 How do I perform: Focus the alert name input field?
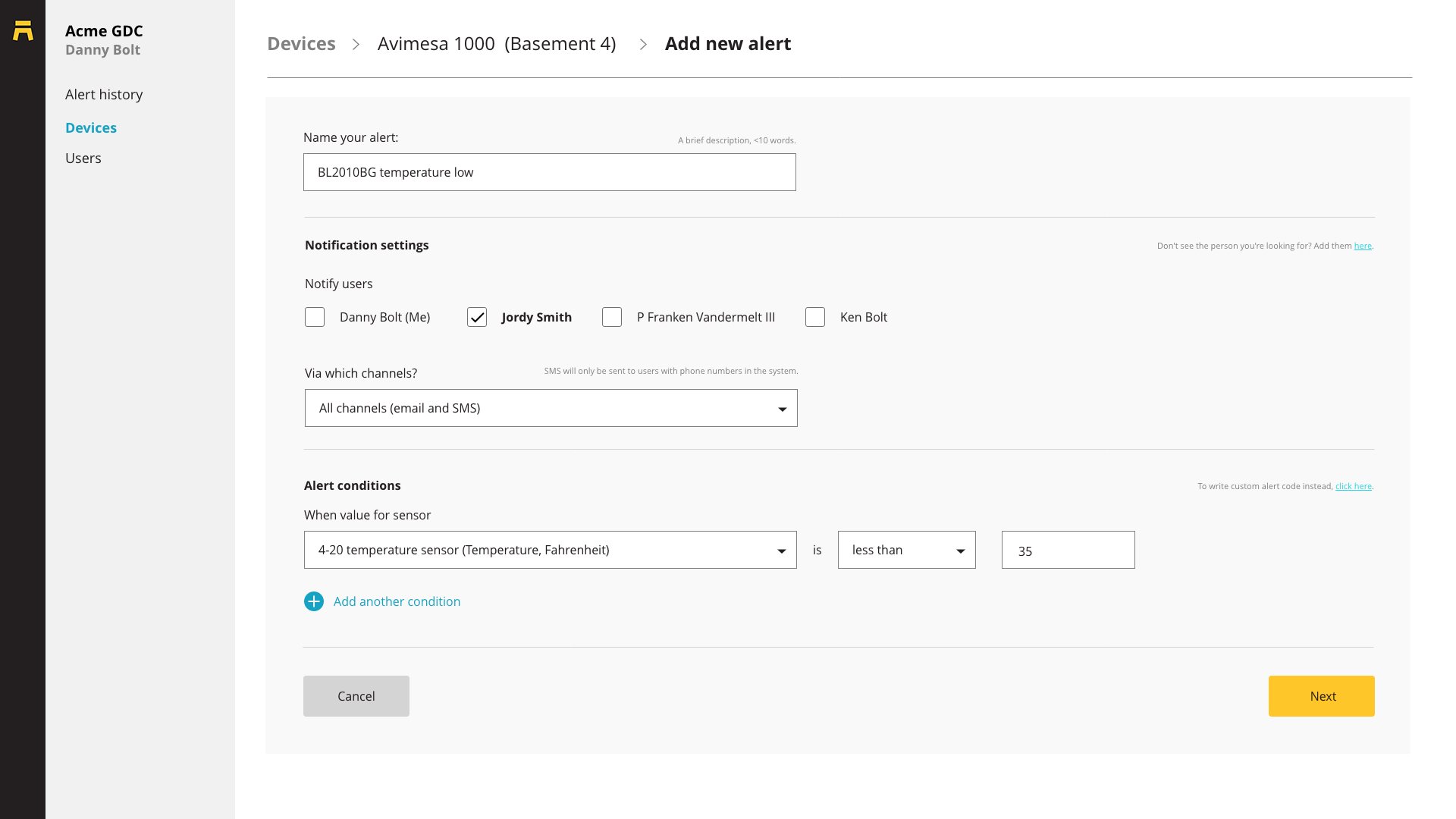coord(550,172)
